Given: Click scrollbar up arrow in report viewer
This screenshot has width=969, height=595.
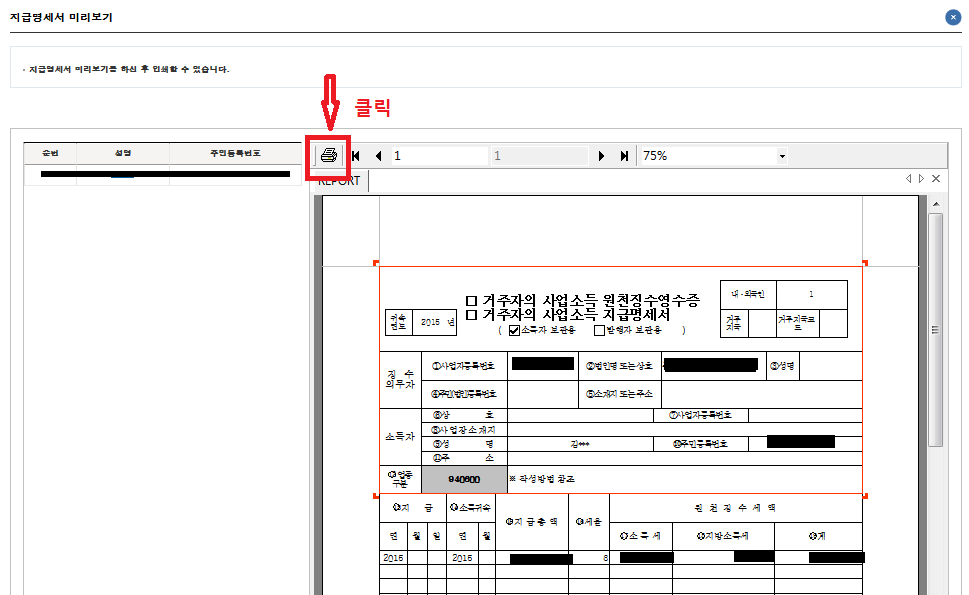Looking at the screenshot, I should click(935, 203).
